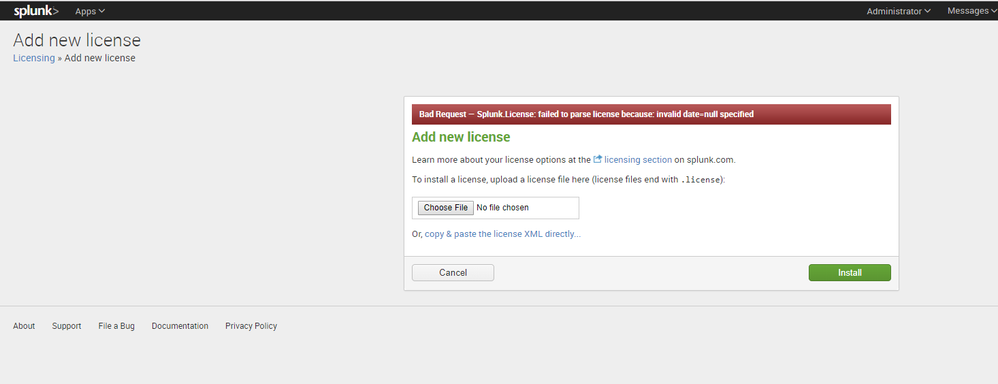Viewport: 998px width, 384px height.
Task: Open the About footer link
Action: [x=24, y=326]
